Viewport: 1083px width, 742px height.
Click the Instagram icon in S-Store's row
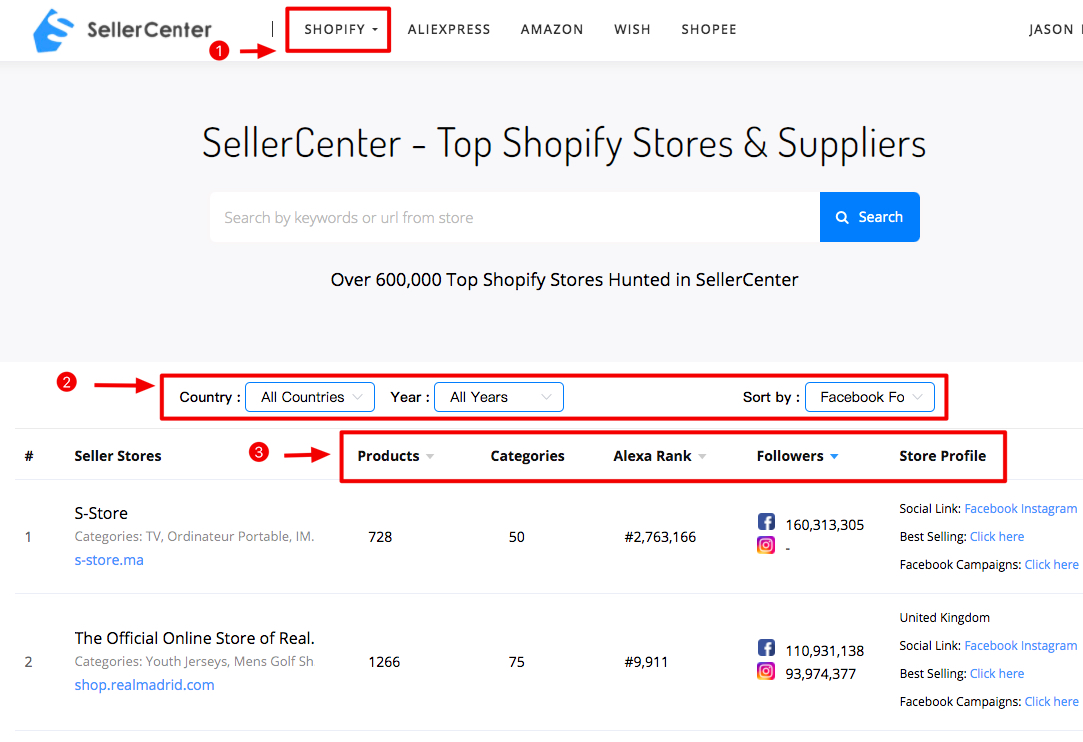click(x=766, y=545)
